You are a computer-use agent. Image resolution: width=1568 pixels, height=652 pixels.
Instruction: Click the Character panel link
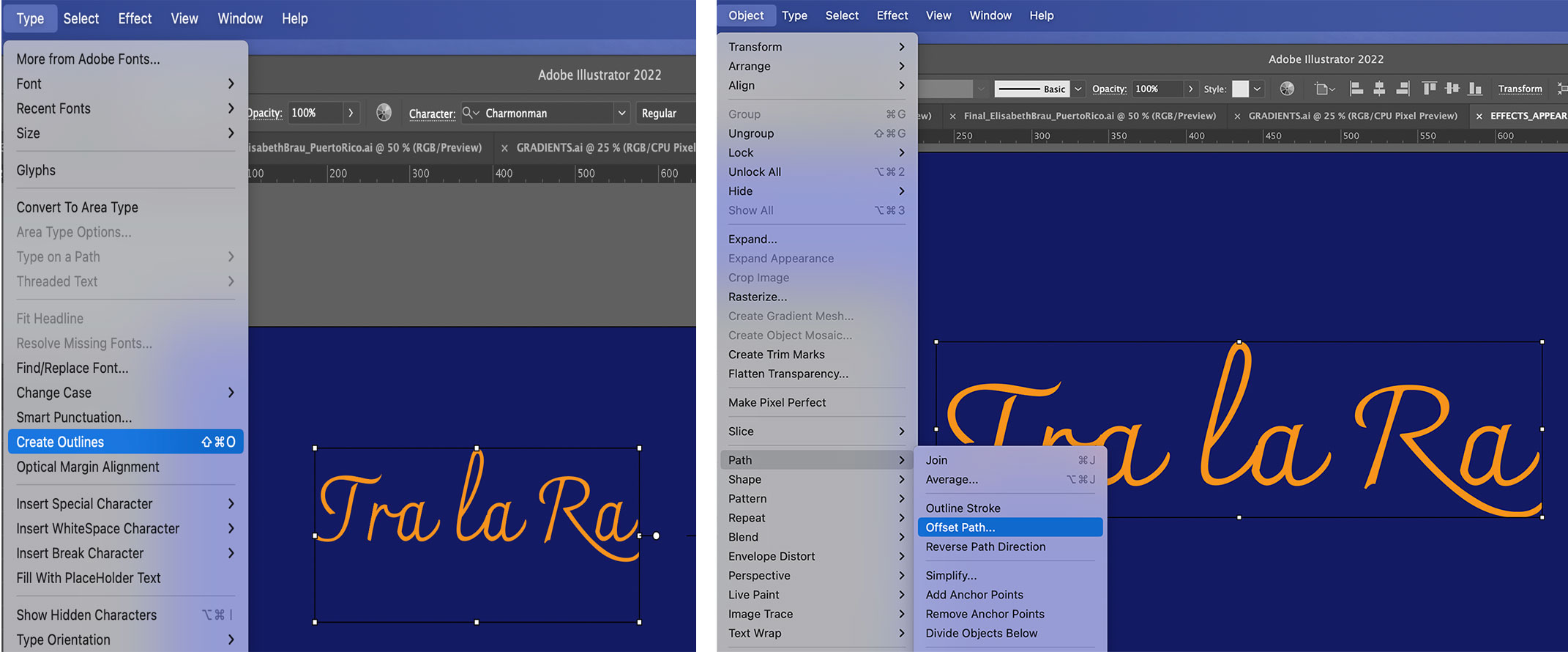[x=432, y=114]
